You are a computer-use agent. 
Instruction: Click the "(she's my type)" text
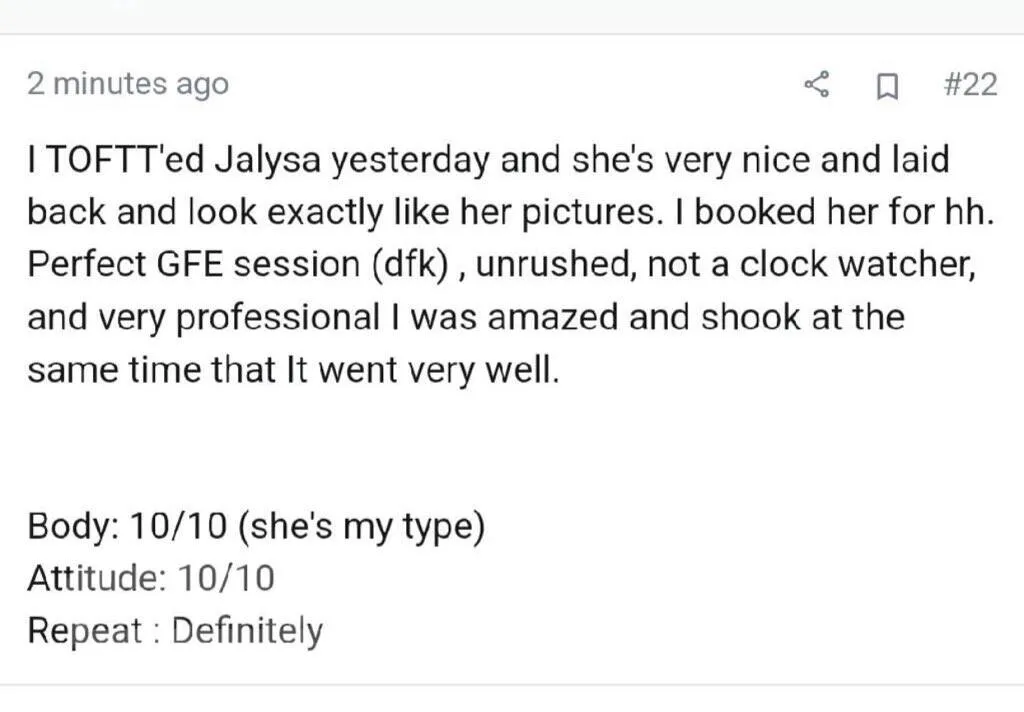361,526
